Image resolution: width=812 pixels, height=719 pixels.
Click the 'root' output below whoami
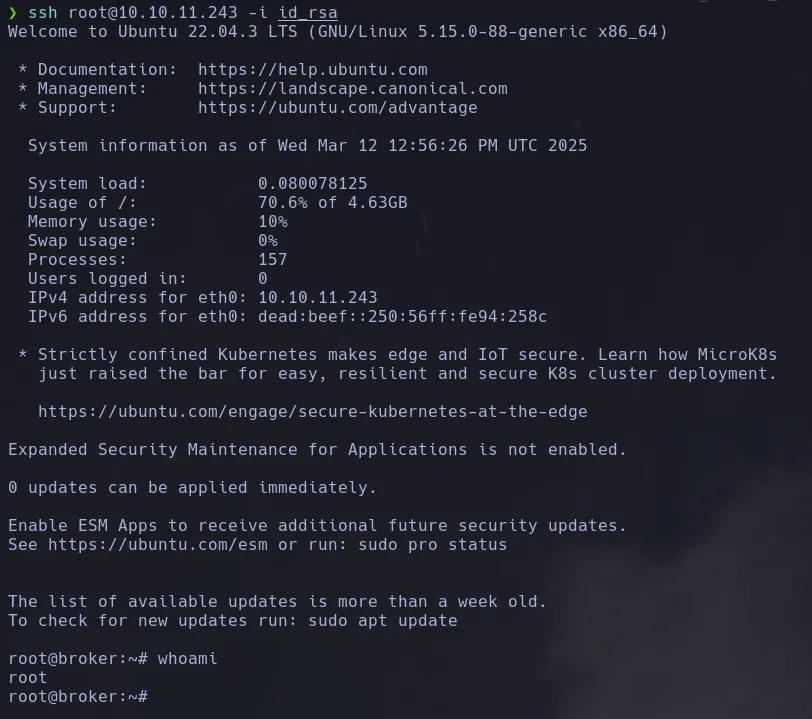coord(28,678)
